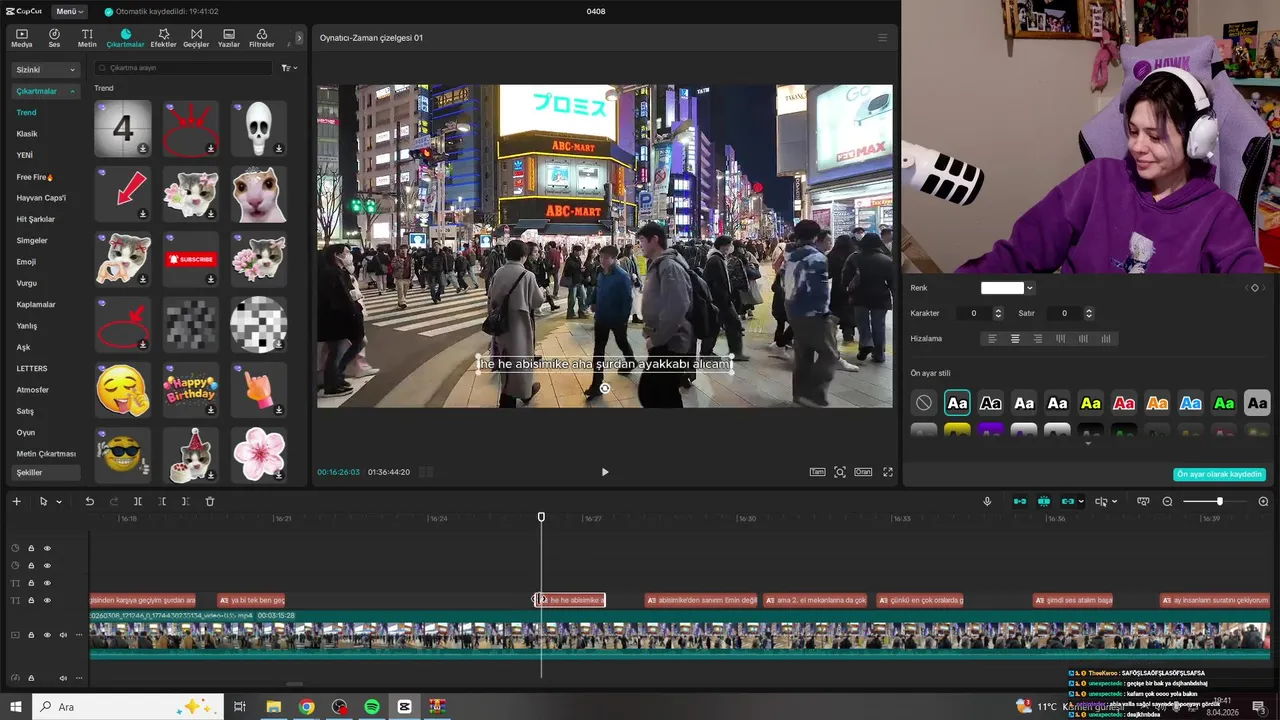This screenshot has width=1280, height=720.
Task: Mute the main video track audio
Action: (x=63, y=635)
